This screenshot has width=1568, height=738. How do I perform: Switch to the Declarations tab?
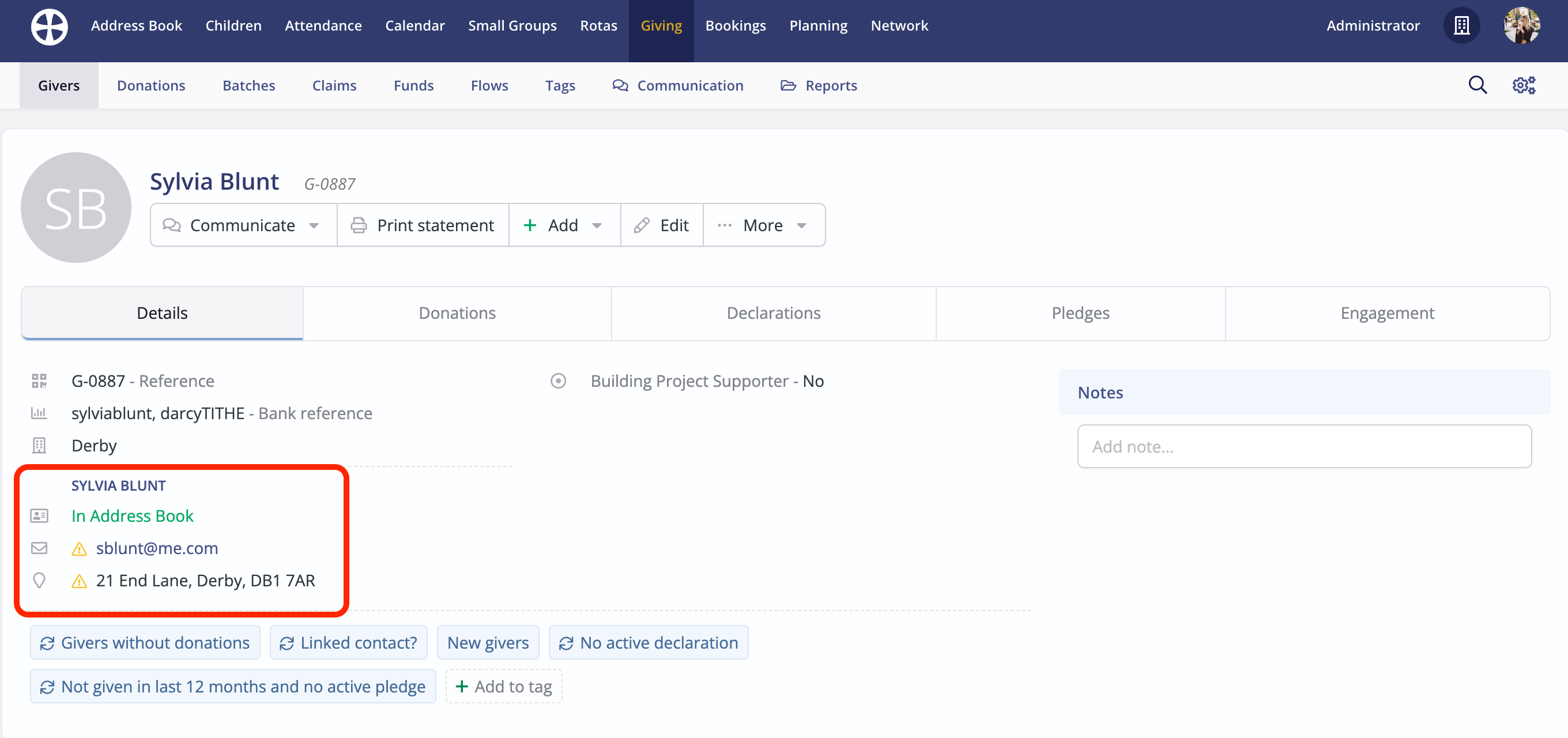773,312
